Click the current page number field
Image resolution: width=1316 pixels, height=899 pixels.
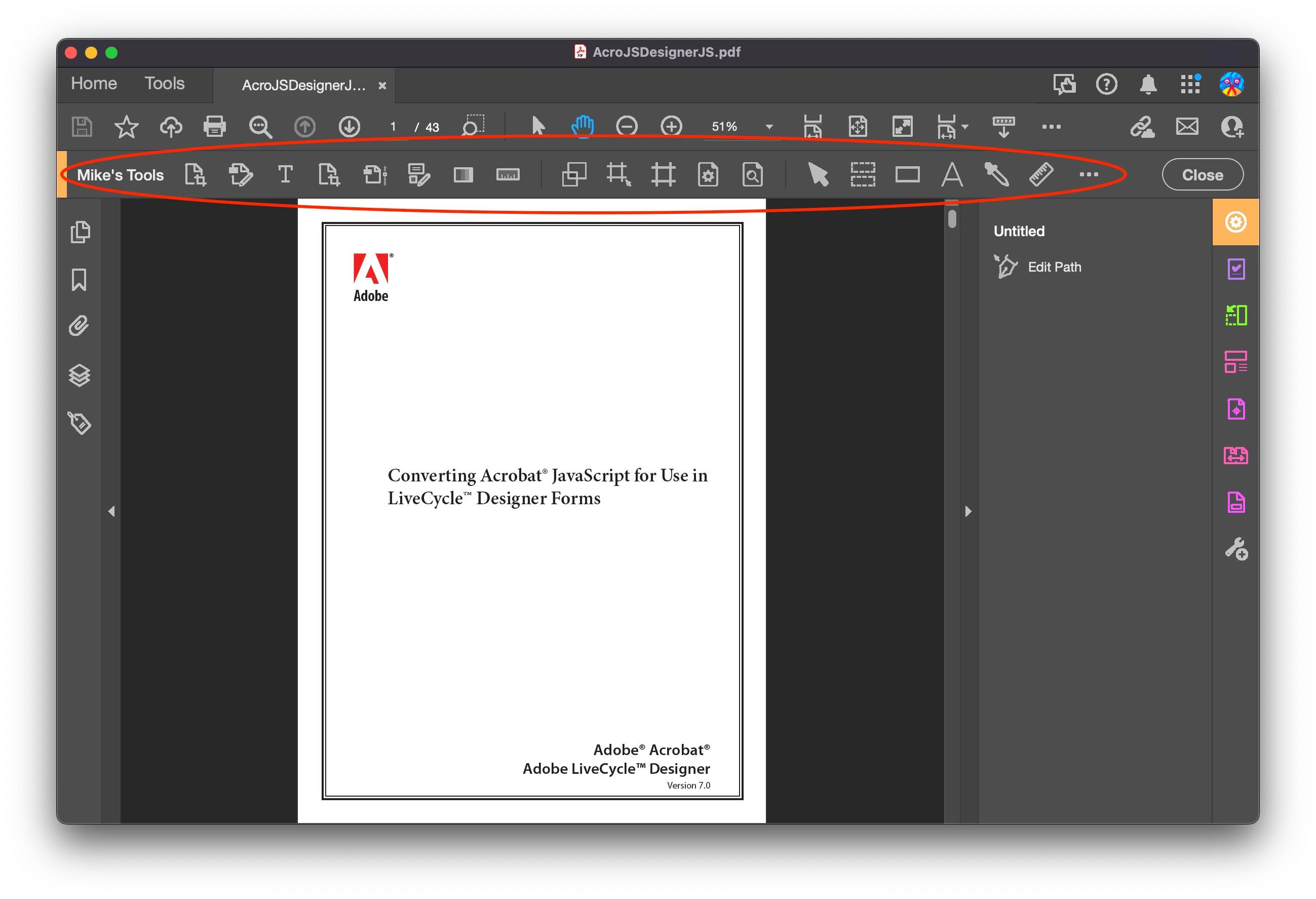pyautogui.click(x=393, y=127)
